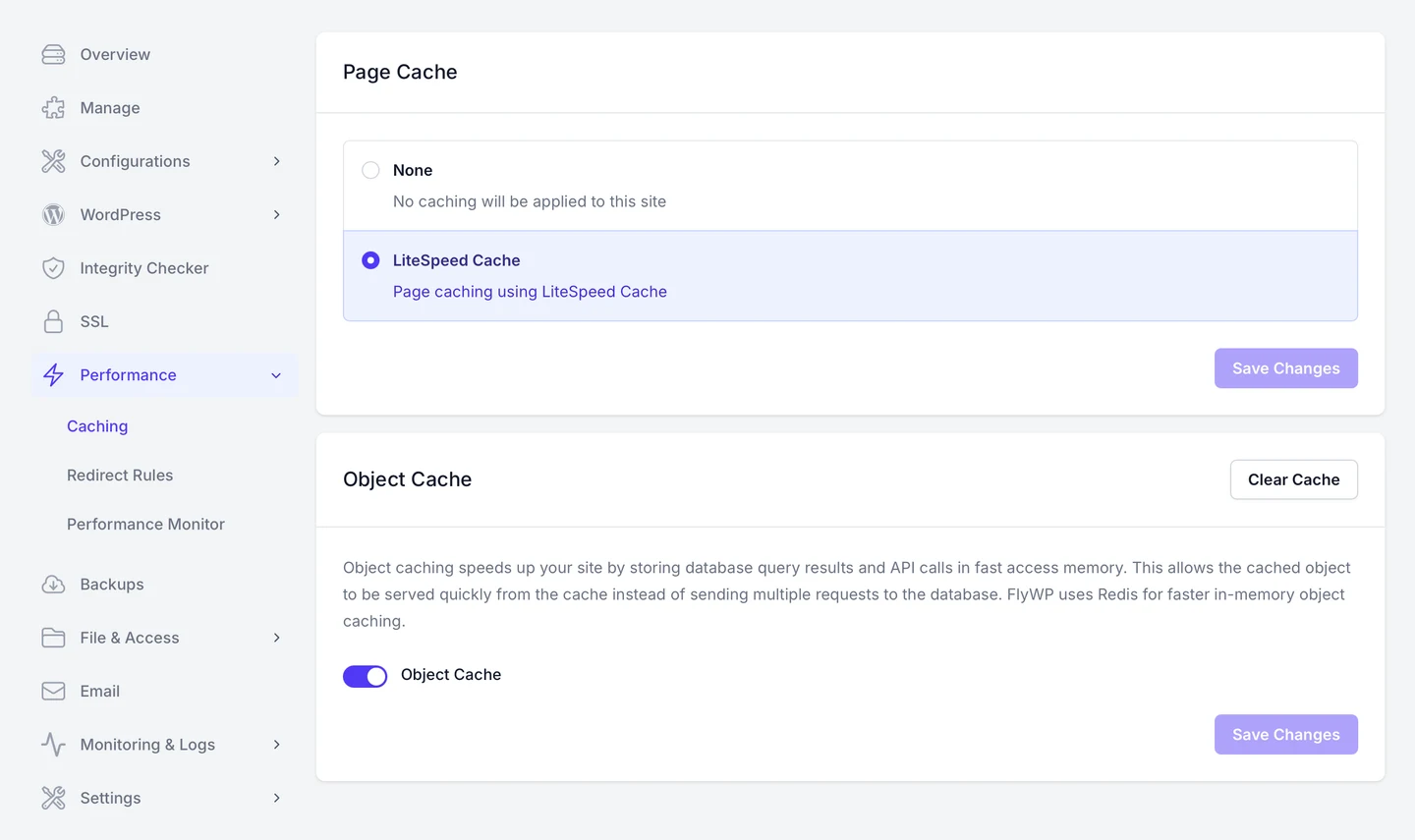
Task: Click the object caching description paragraph
Action: (847, 594)
